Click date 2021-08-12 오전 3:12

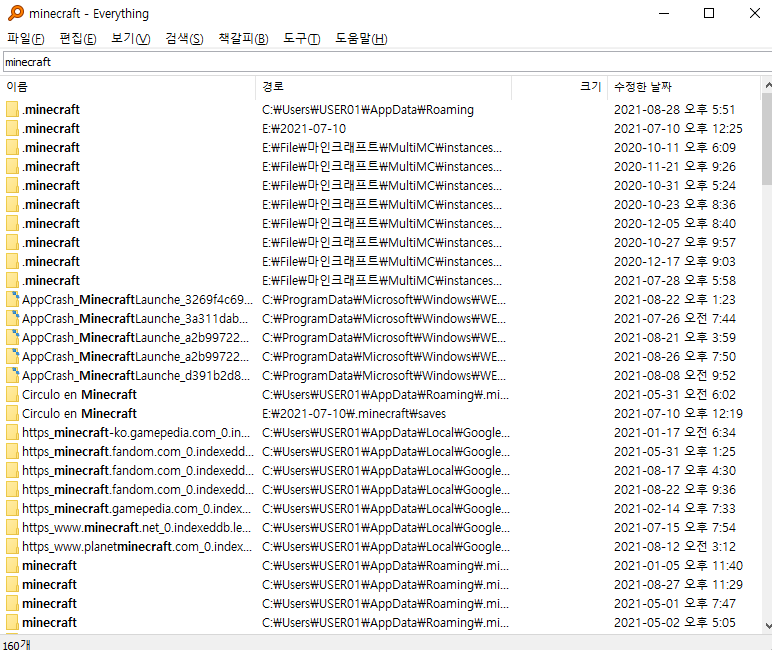pos(675,547)
